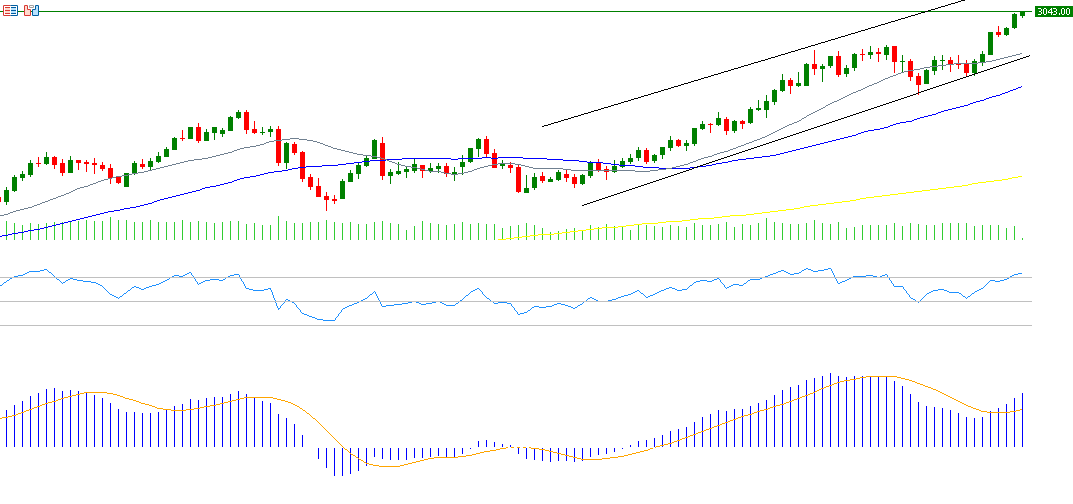
Task: Select the upper black channel trend line
Action: (x=750, y=70)
